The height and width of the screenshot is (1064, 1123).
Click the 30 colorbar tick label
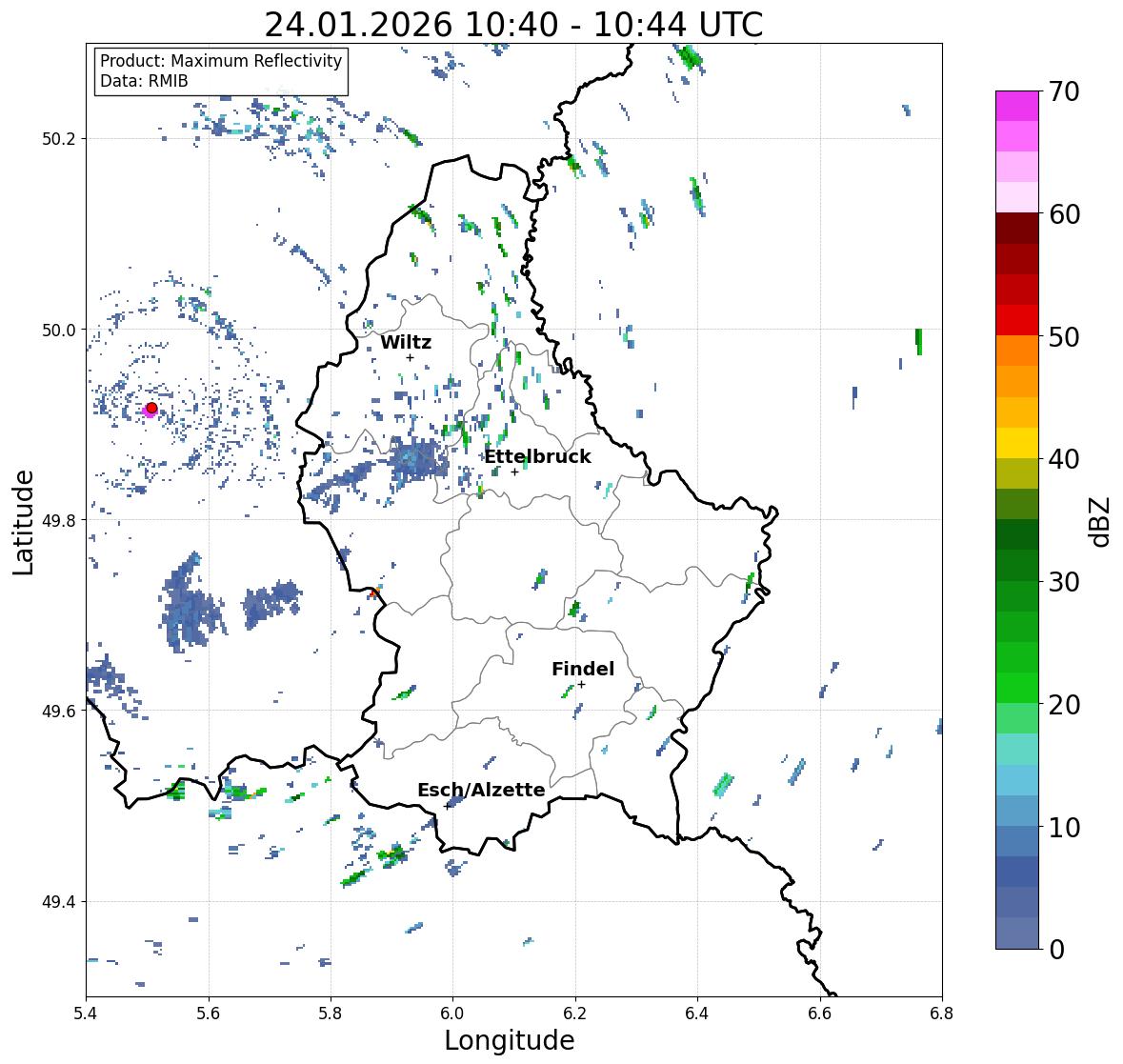tap(1064, 581)
